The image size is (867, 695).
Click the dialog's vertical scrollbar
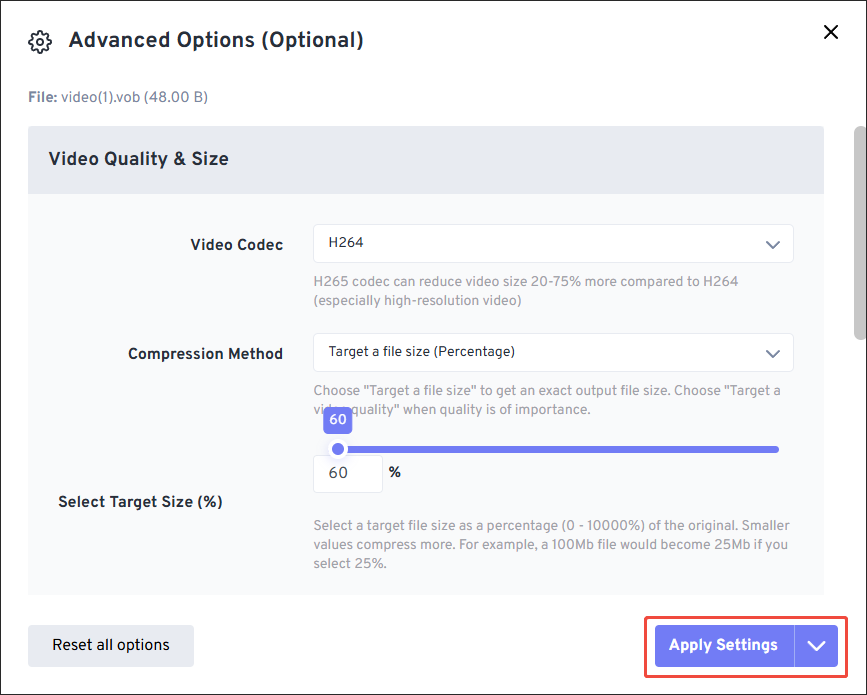pyautogui.click(x=860, y=232)
